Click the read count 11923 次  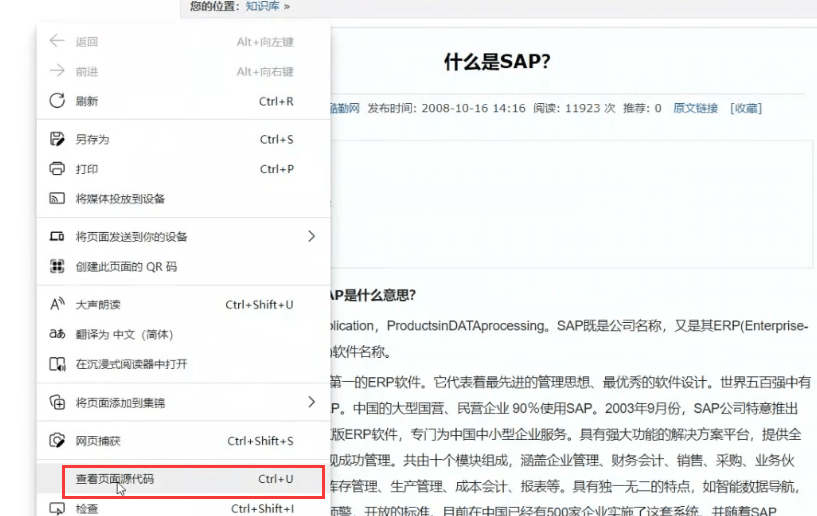(590, 108)
